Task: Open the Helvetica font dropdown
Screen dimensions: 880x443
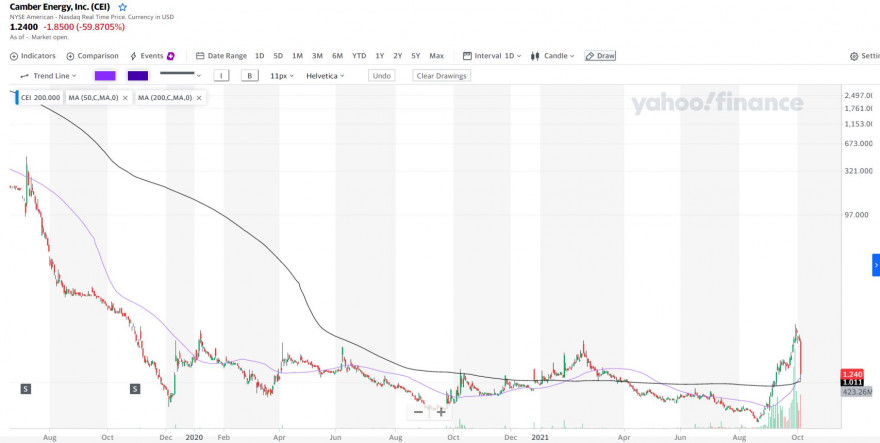Action: (325, 76)
